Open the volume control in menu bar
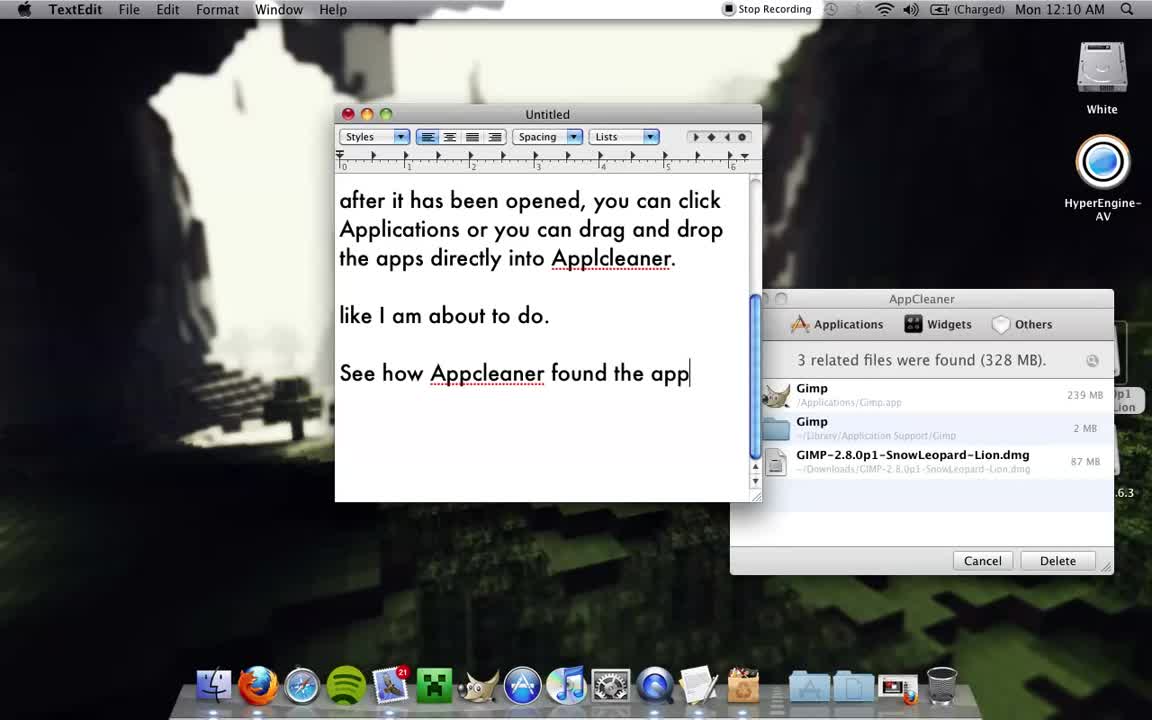Viewport: 1152px width, 720px height. [911, 10]
